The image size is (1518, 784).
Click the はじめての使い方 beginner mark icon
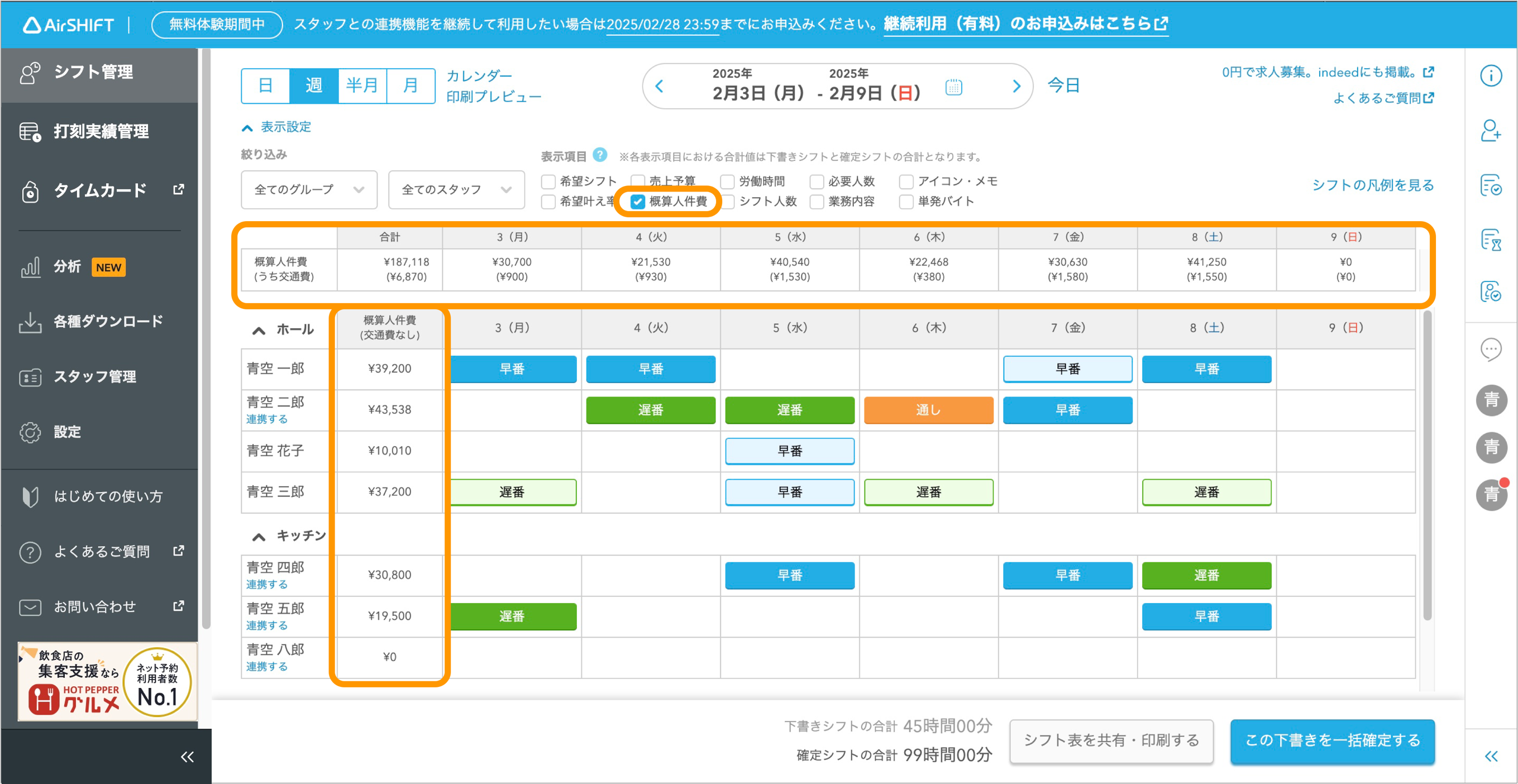click(x=30, y=496)
